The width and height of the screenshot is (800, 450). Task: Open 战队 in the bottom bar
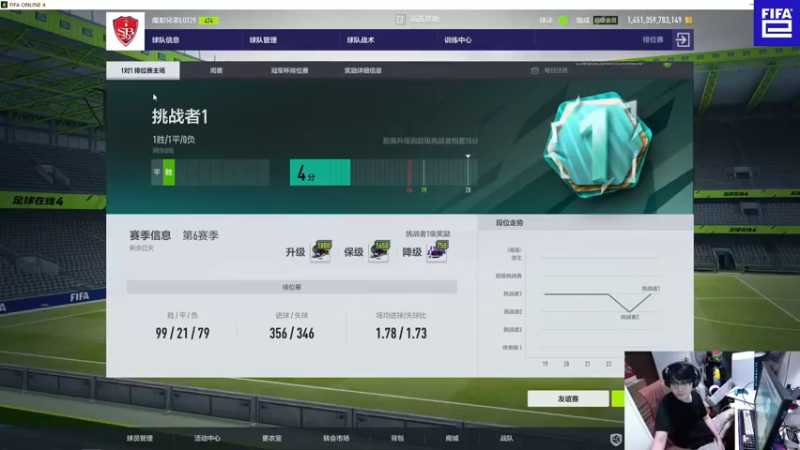coord(506,438)
